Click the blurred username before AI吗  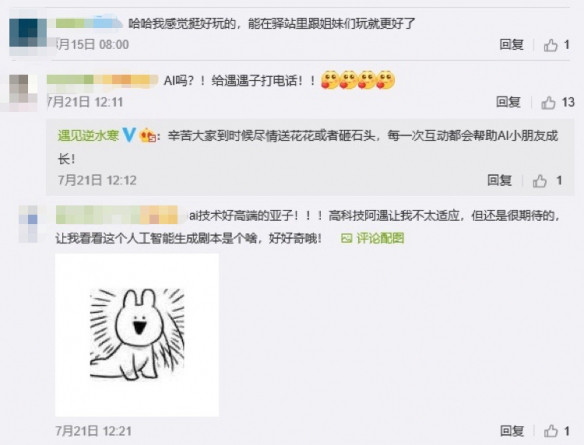[103, 81]
